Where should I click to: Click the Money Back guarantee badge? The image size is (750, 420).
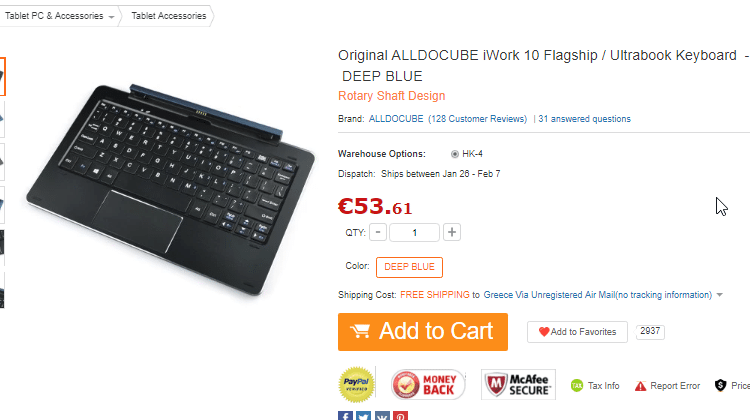[428, 384]
